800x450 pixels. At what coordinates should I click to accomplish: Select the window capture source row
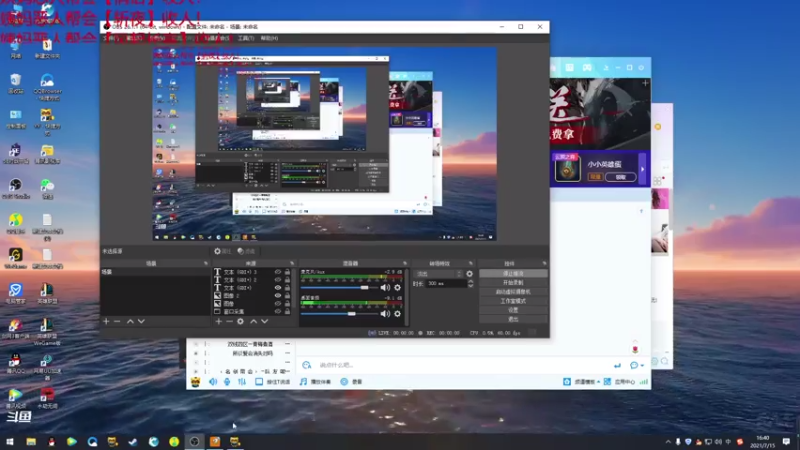pyautogui.click(x=253, y=311)
